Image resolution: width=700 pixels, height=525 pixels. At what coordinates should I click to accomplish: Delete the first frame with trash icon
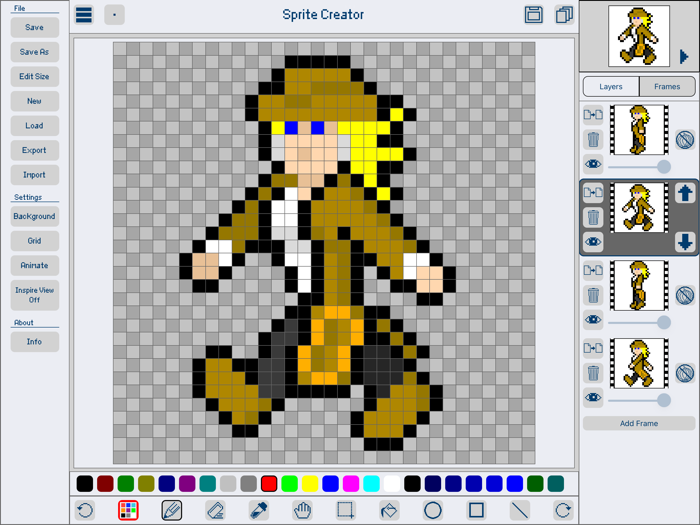coord(593,140)
